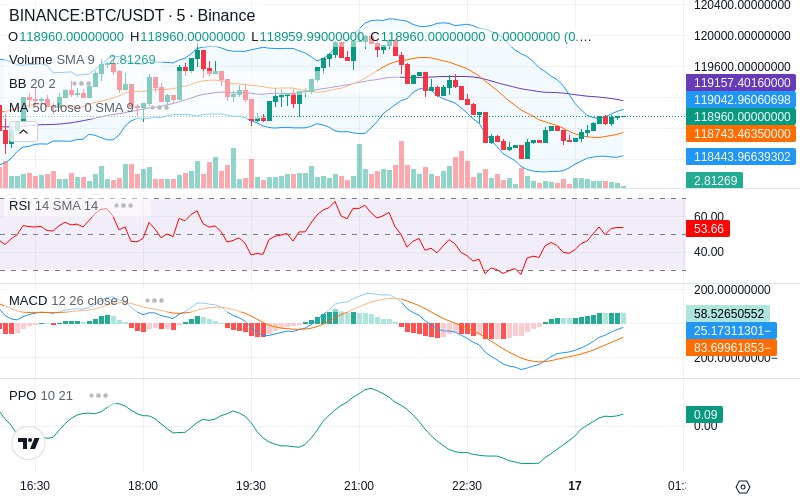
Task: Collapse the indicator legend chevron
Action: [x=23, y=132]
